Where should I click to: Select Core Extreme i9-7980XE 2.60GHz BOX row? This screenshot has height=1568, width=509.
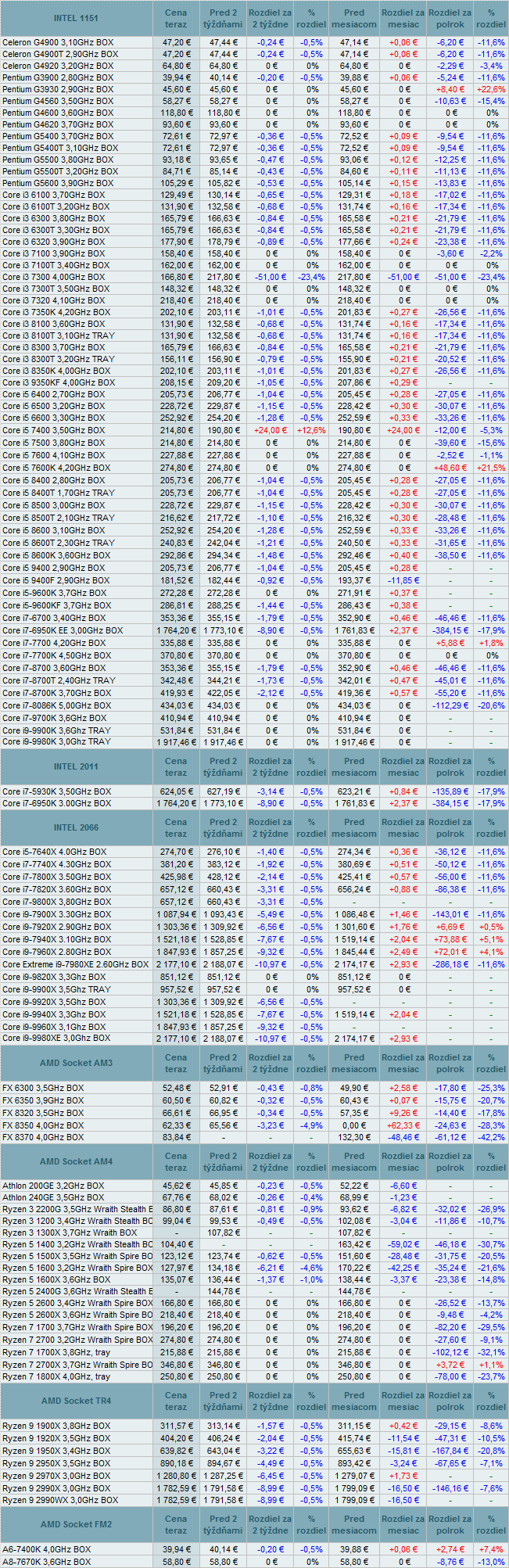pos(75,964)
